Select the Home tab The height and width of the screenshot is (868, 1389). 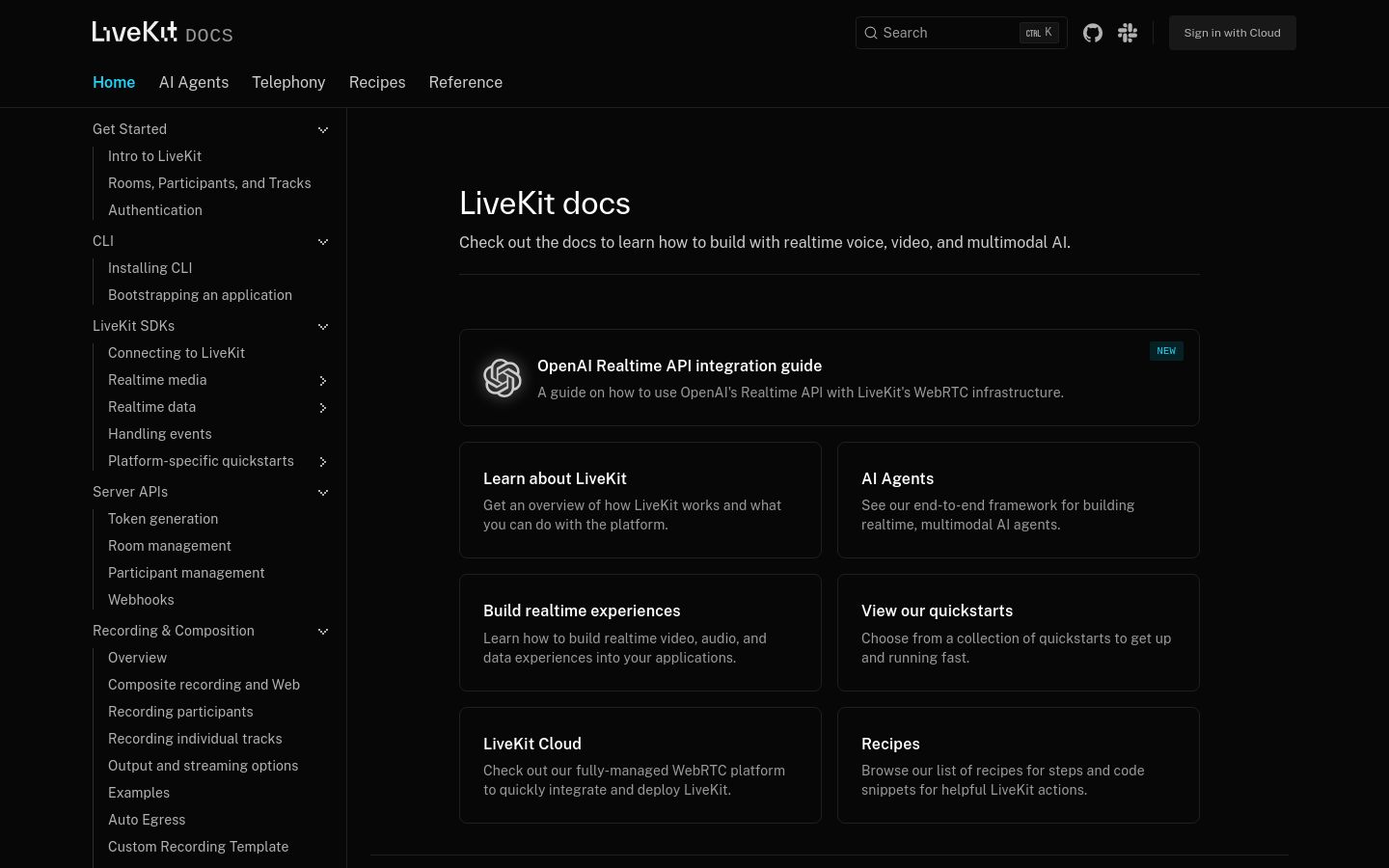[114, 83]
